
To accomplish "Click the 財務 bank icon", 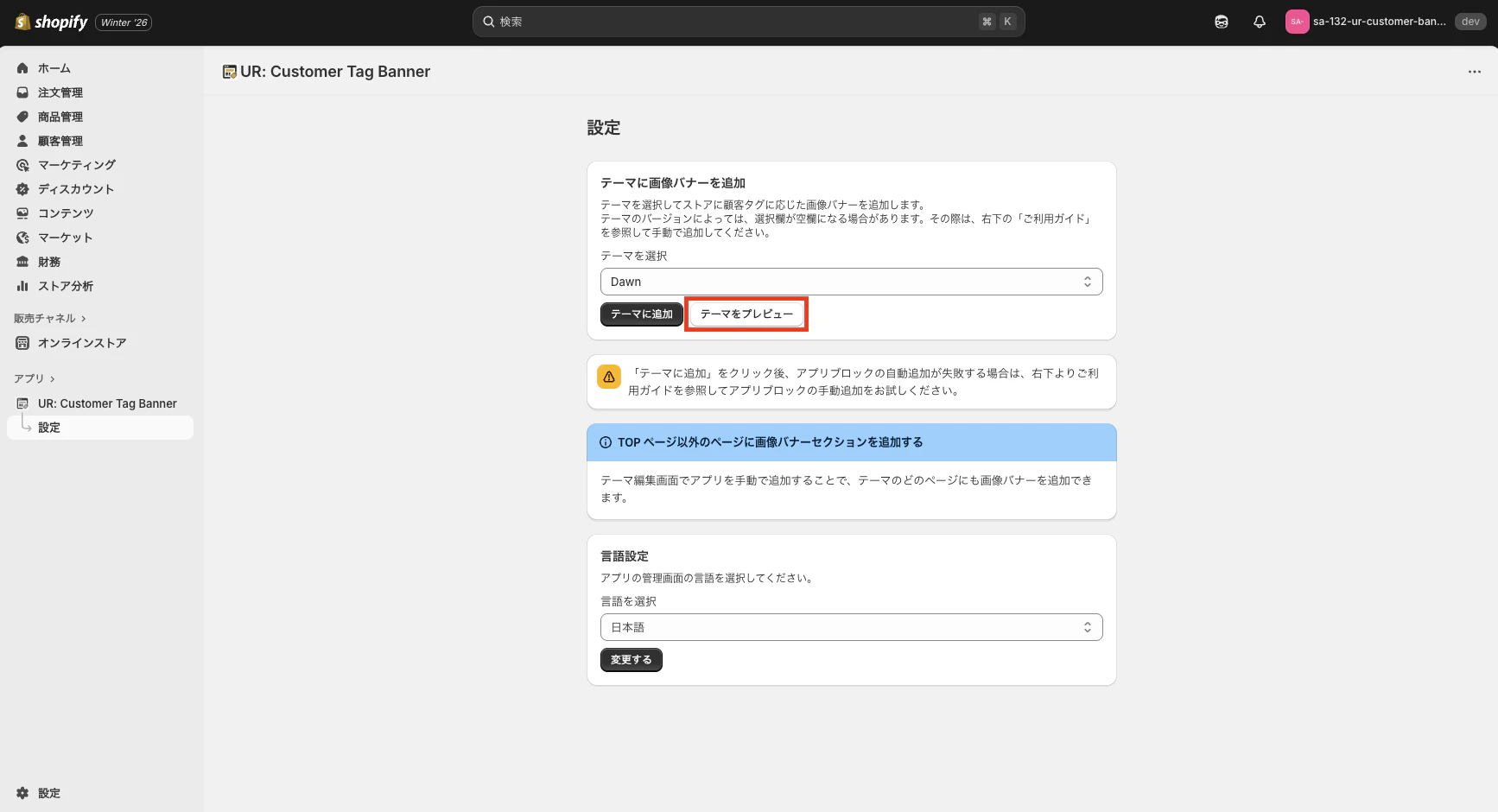I will 22,262.
